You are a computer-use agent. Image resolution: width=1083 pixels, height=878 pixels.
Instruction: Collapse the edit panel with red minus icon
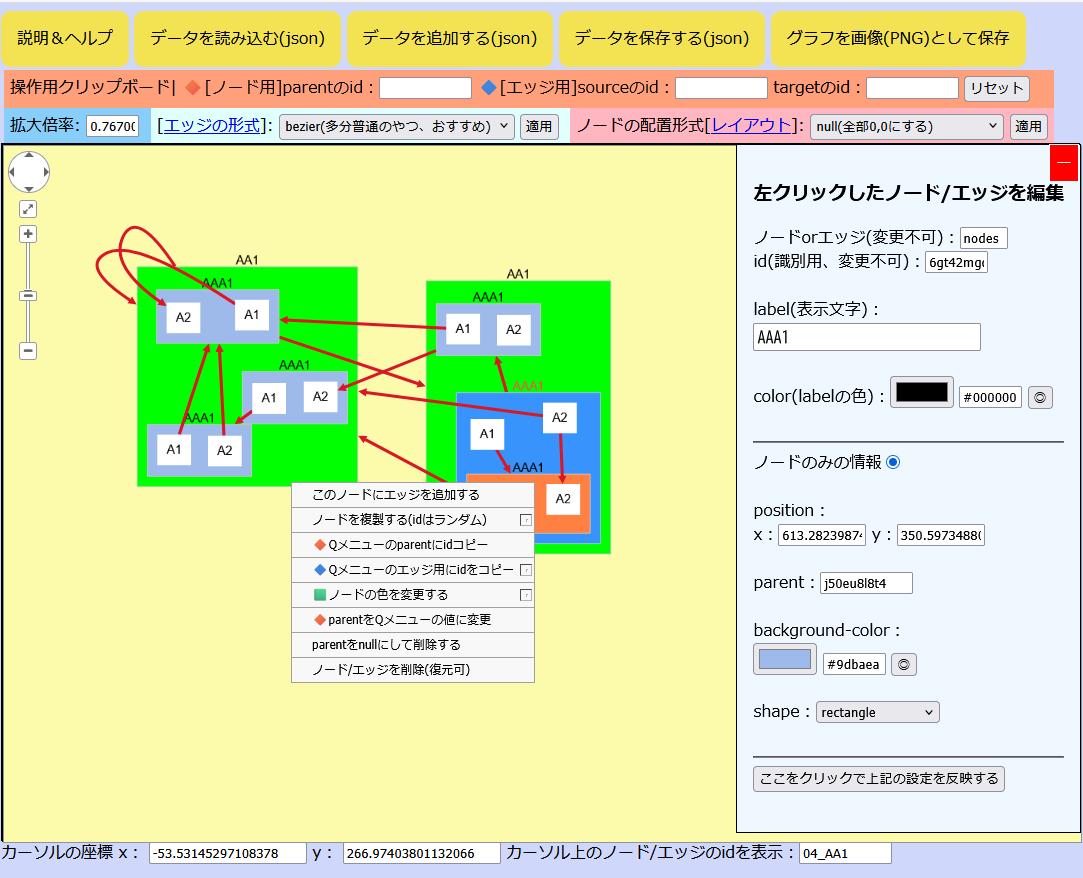point(1064,162)
